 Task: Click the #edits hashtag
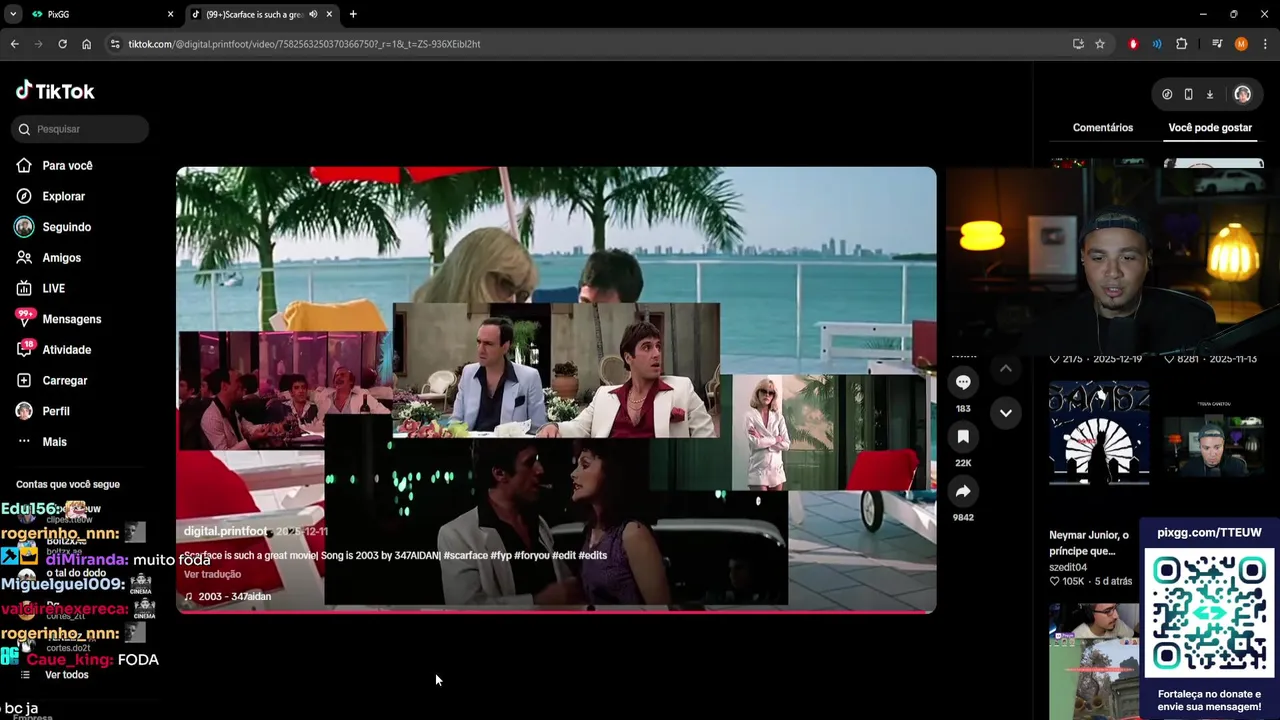(x=592, y=555)
